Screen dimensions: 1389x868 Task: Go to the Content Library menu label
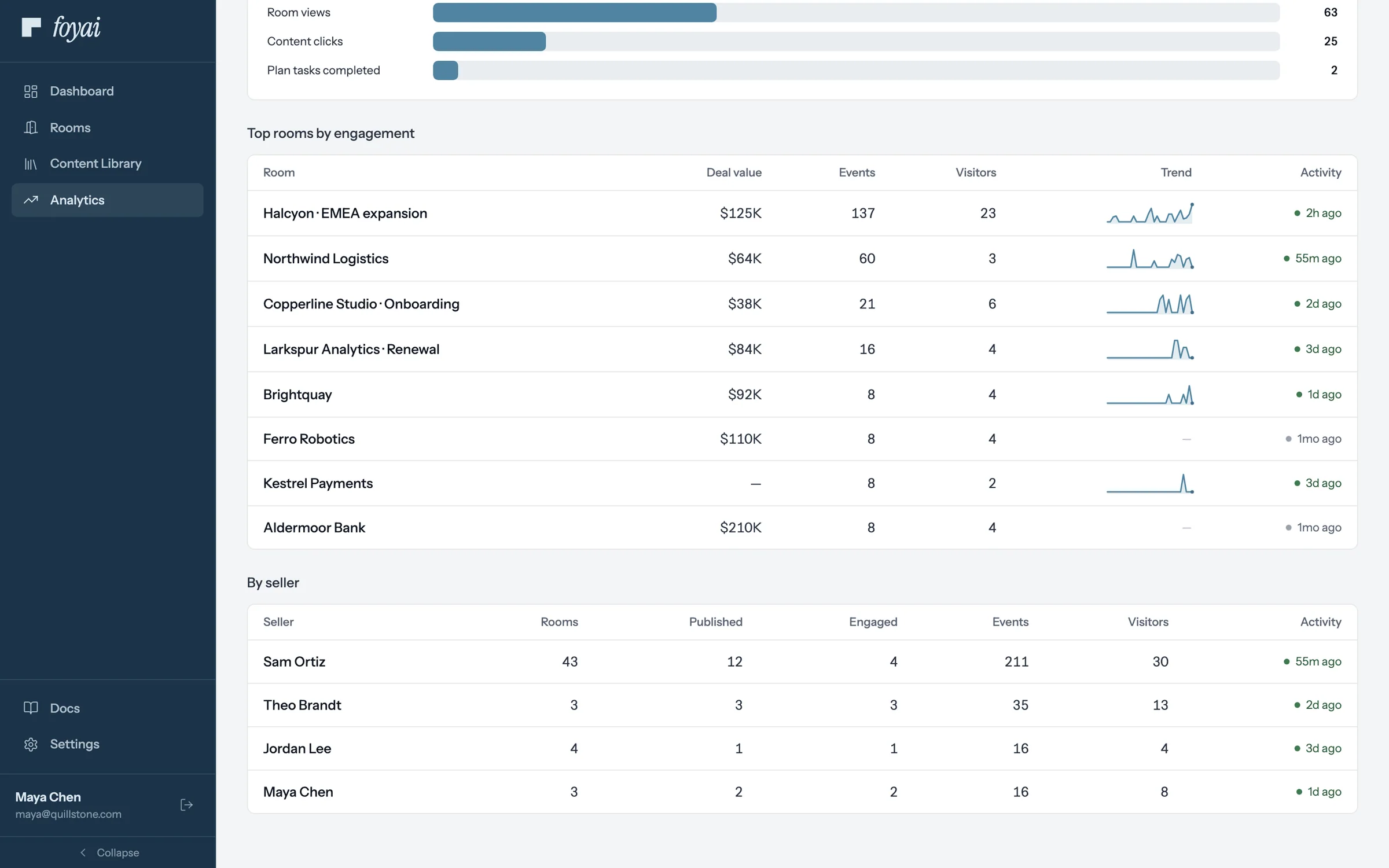click(95, 164)
